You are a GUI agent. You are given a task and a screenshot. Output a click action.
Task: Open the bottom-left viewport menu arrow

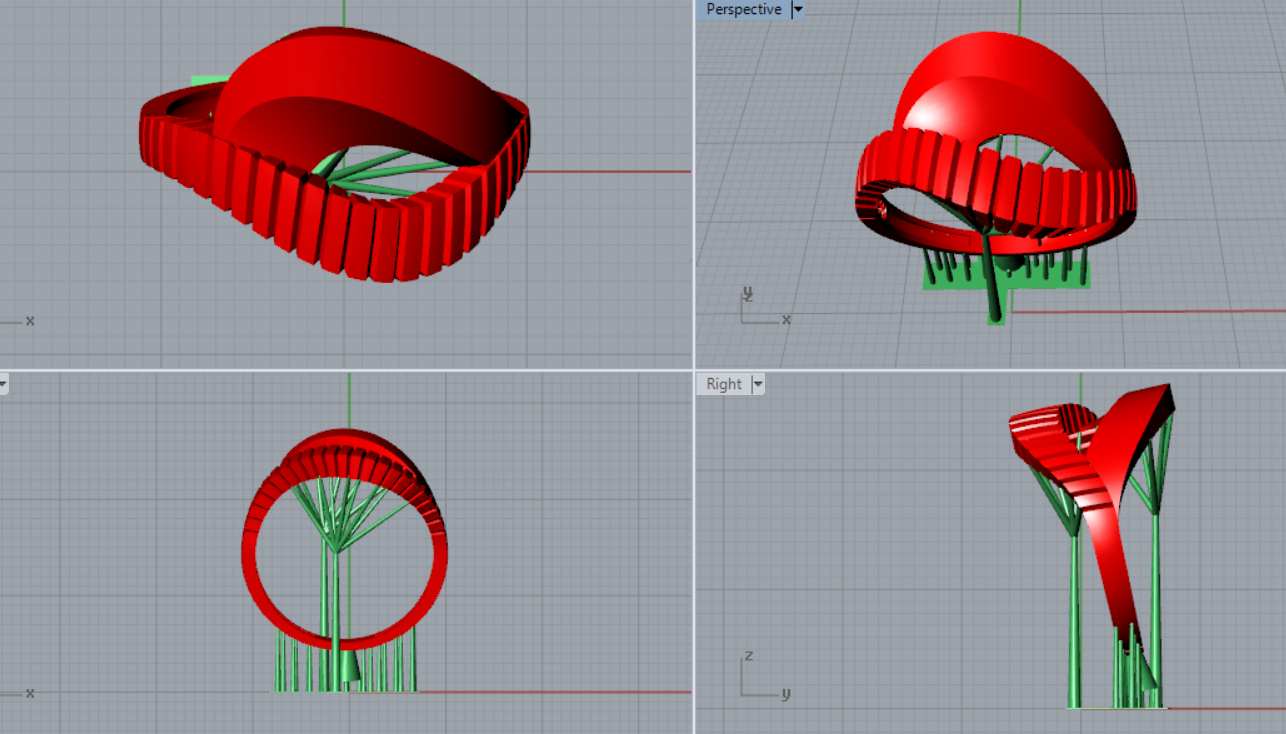(x=3, y=384)
